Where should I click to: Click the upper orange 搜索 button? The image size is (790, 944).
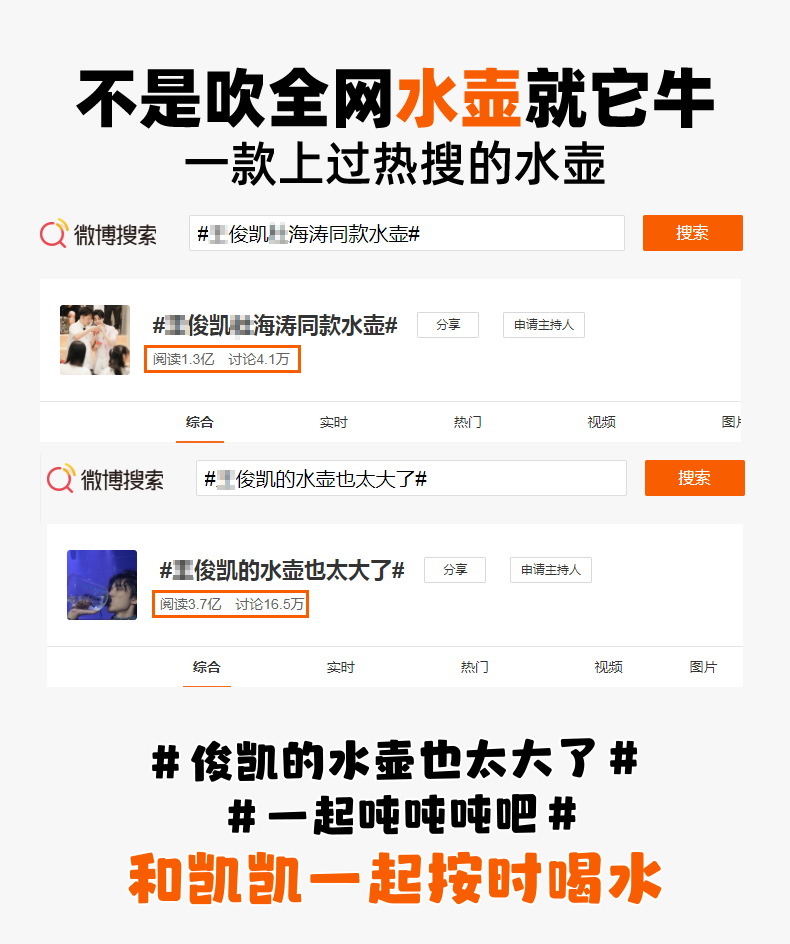(692, 233)
